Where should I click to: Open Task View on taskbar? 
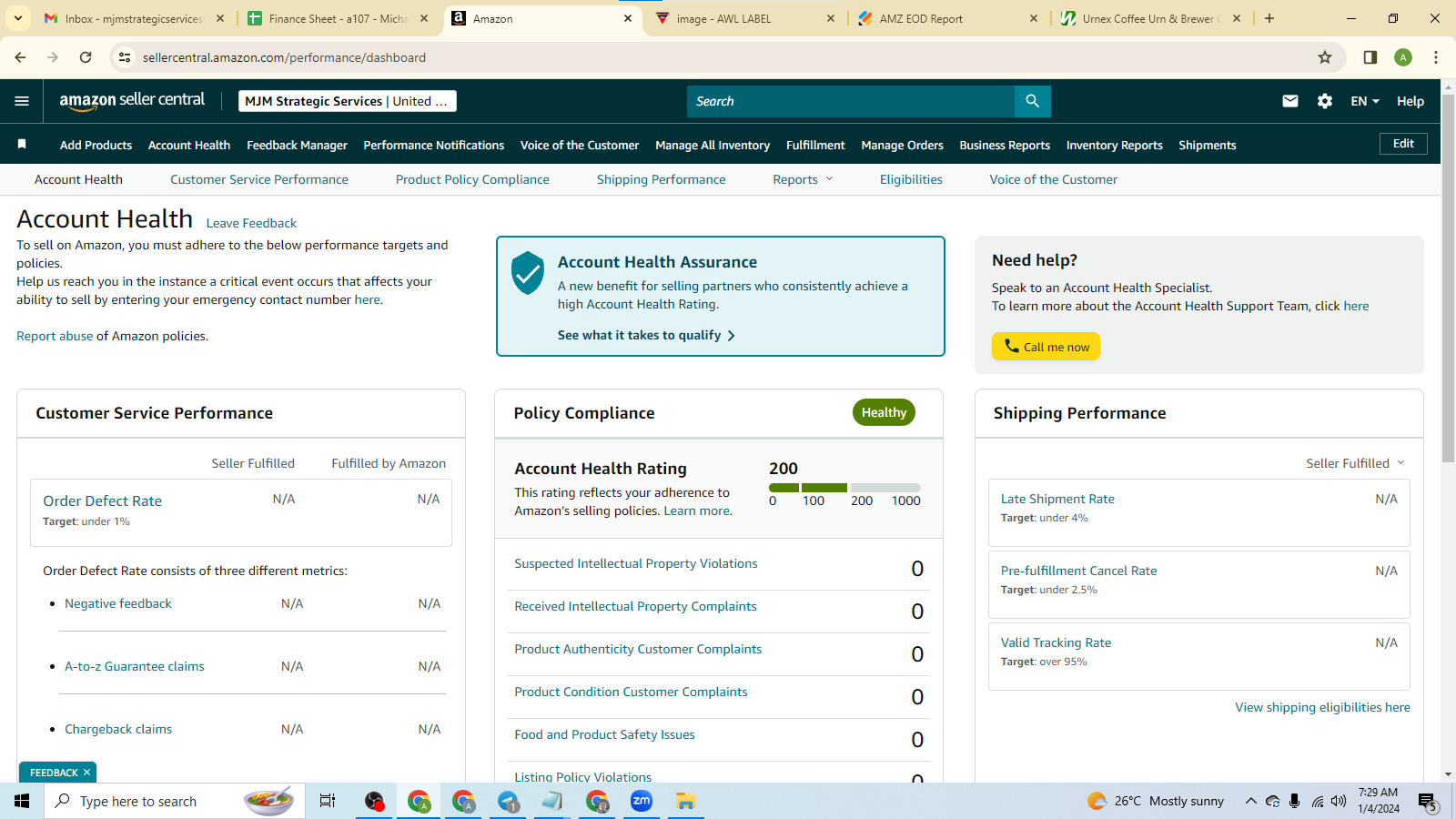(x=328, y=801)
